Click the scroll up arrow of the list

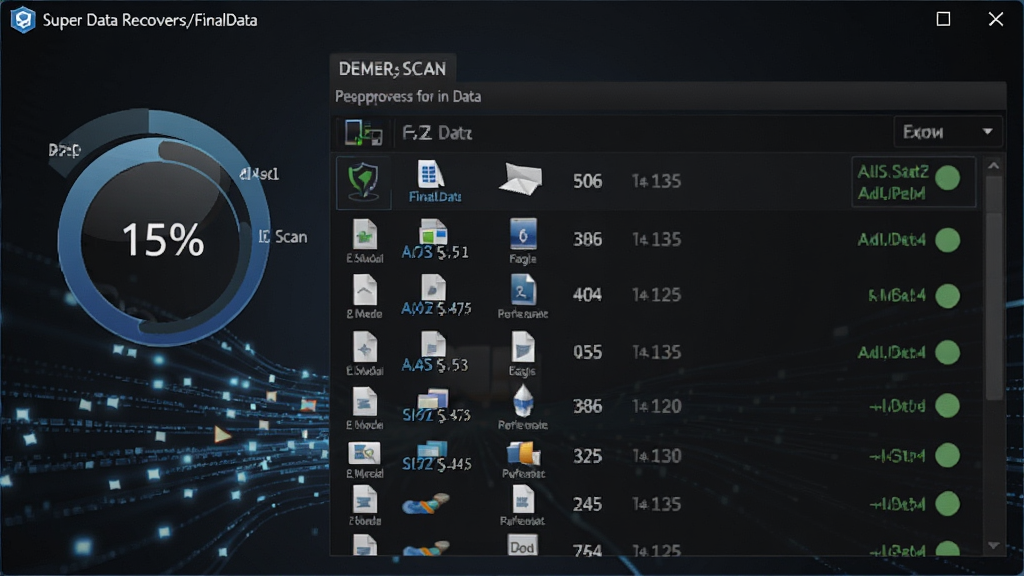coord(994,166)
